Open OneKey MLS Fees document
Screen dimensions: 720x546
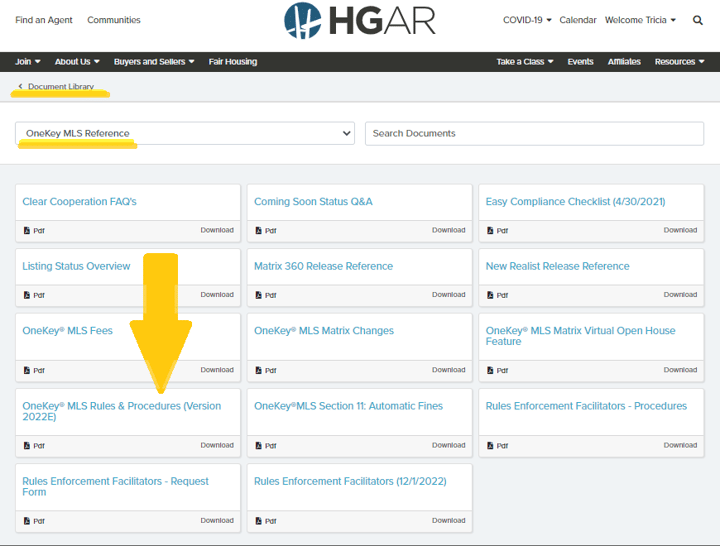[x=68, y=331]
